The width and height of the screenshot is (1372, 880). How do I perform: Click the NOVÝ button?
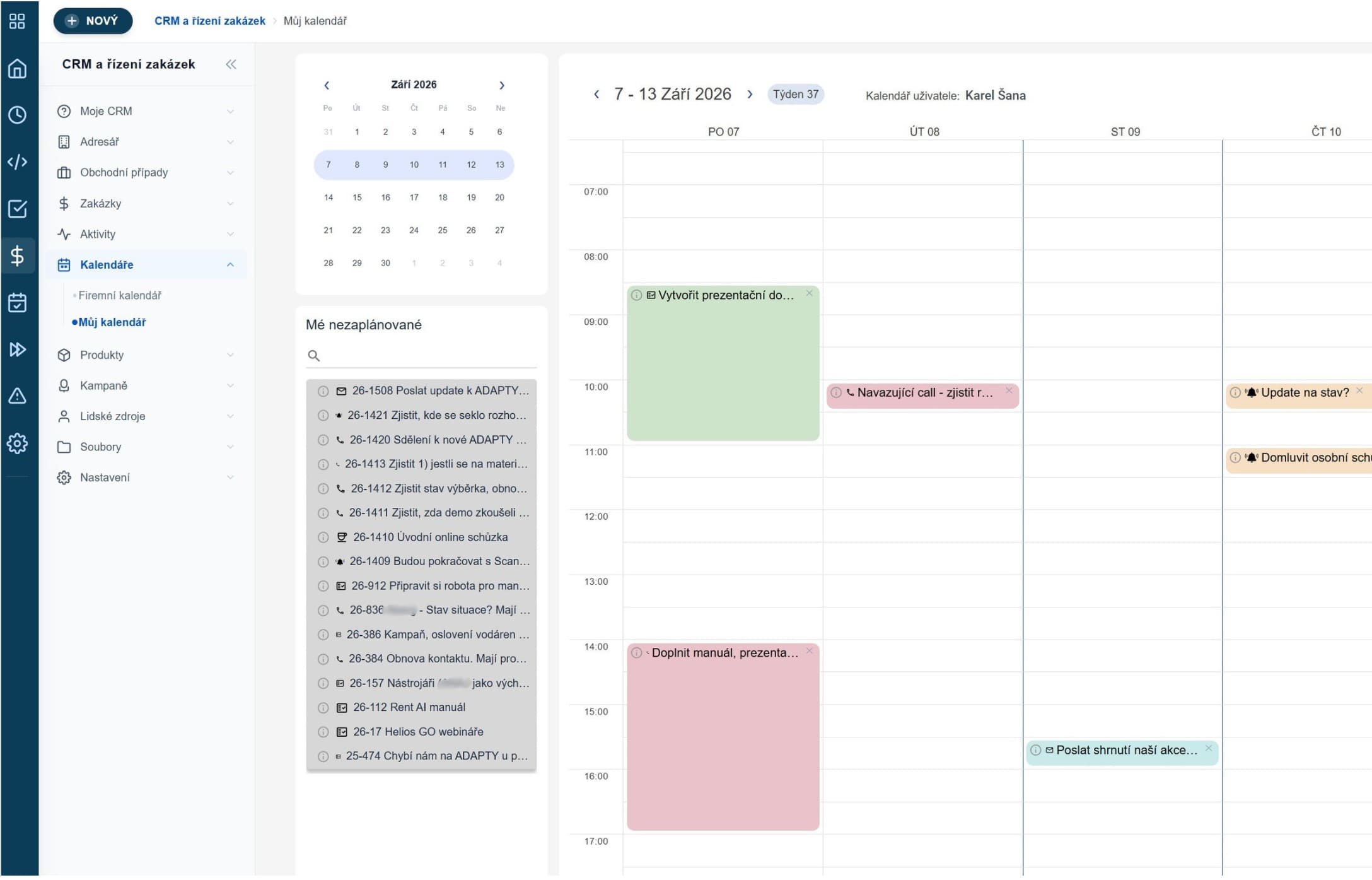click(93, 21)
